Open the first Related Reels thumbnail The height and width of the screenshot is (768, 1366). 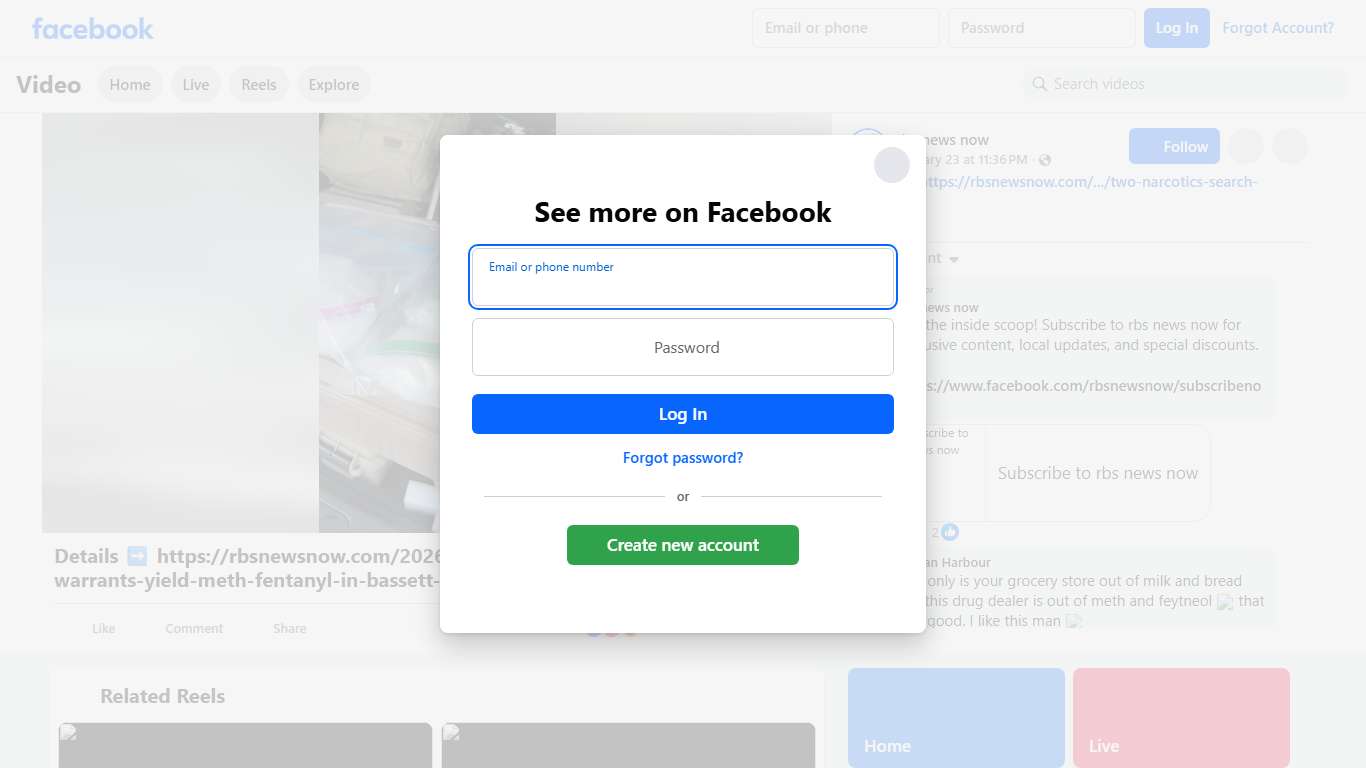[x=245, y=745]
